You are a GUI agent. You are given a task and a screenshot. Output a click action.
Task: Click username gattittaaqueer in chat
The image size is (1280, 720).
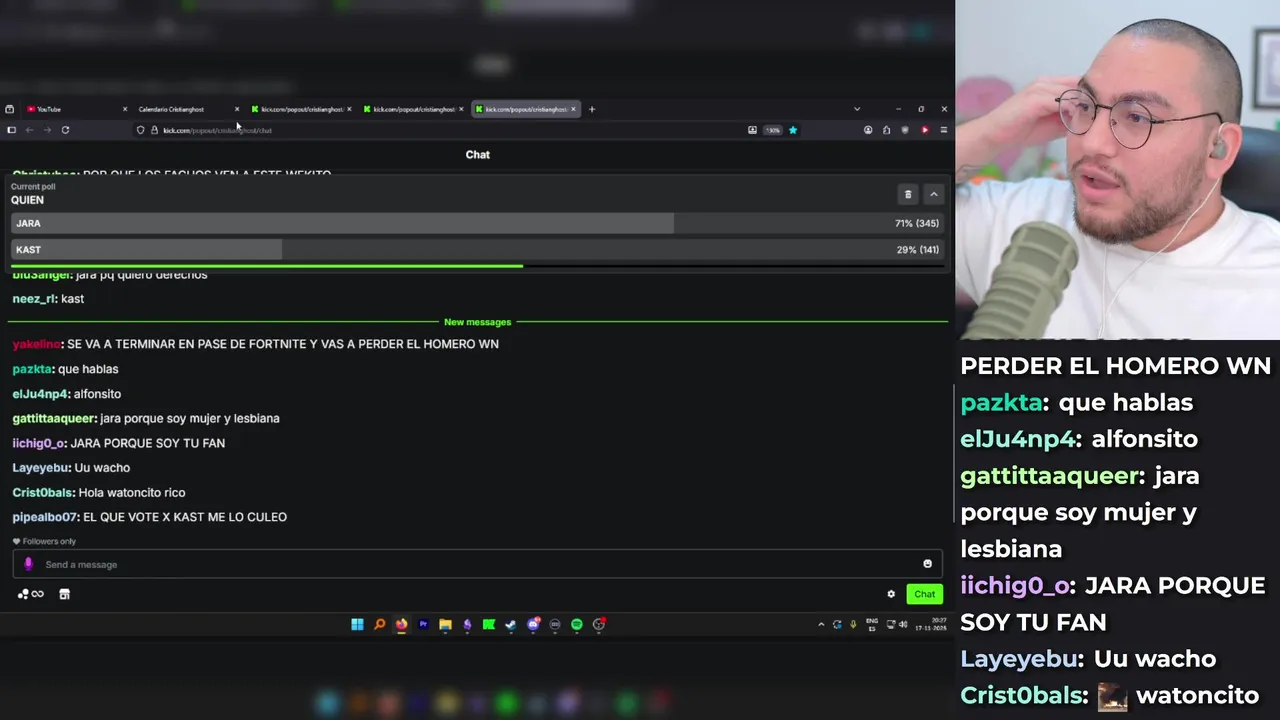(54, 418)
